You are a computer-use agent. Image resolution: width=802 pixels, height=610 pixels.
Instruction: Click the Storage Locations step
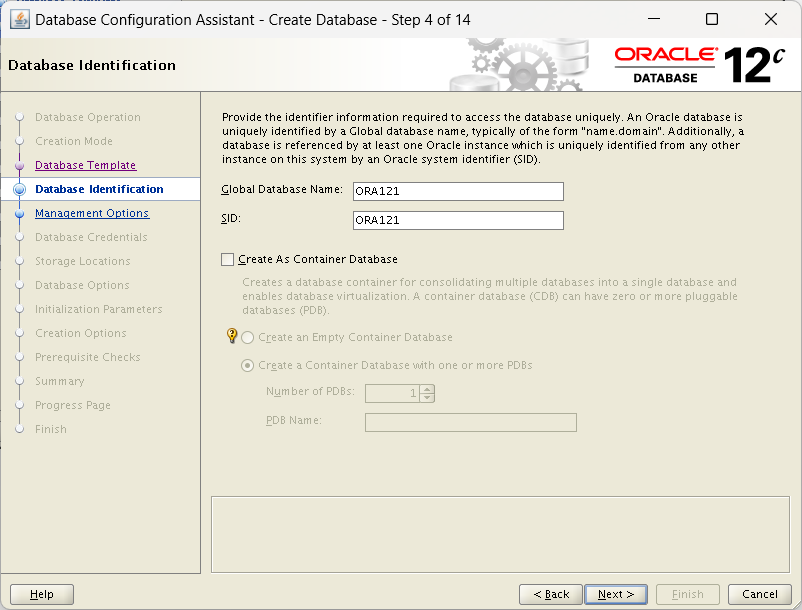tap(82, 261)
